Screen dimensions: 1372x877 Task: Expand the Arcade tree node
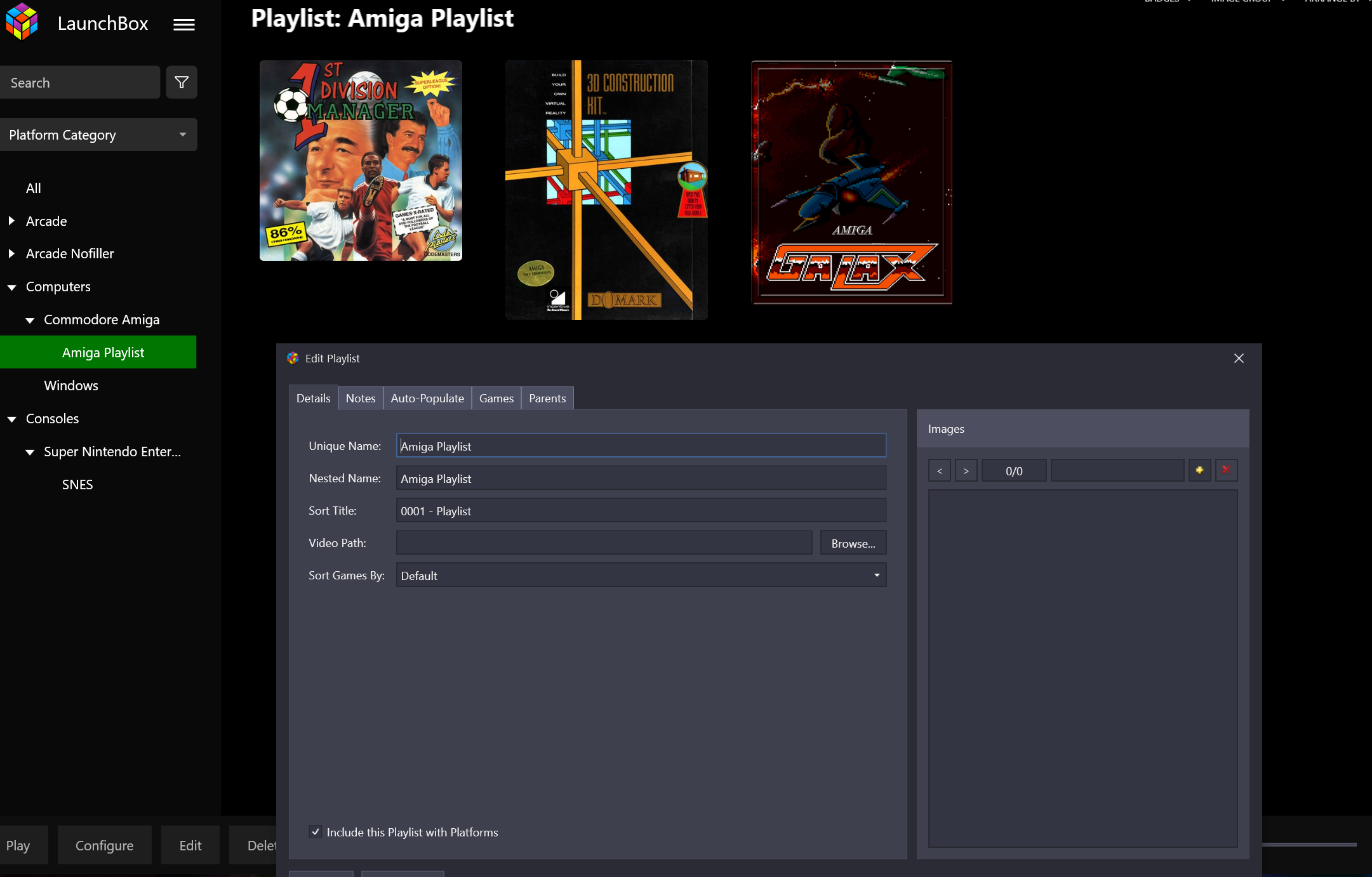coord(11,221)
